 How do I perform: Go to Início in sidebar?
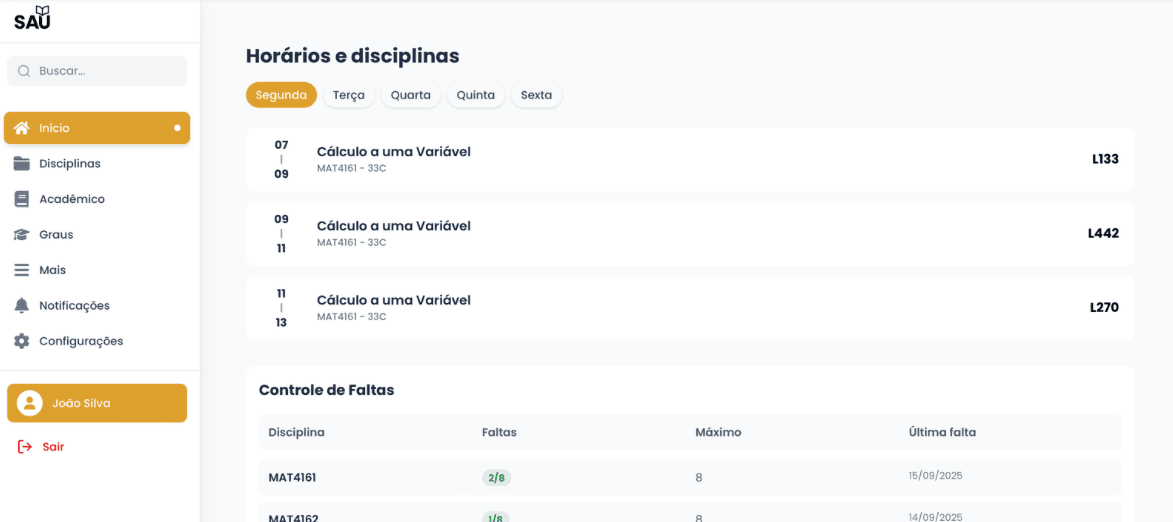[x=97, y=128]
